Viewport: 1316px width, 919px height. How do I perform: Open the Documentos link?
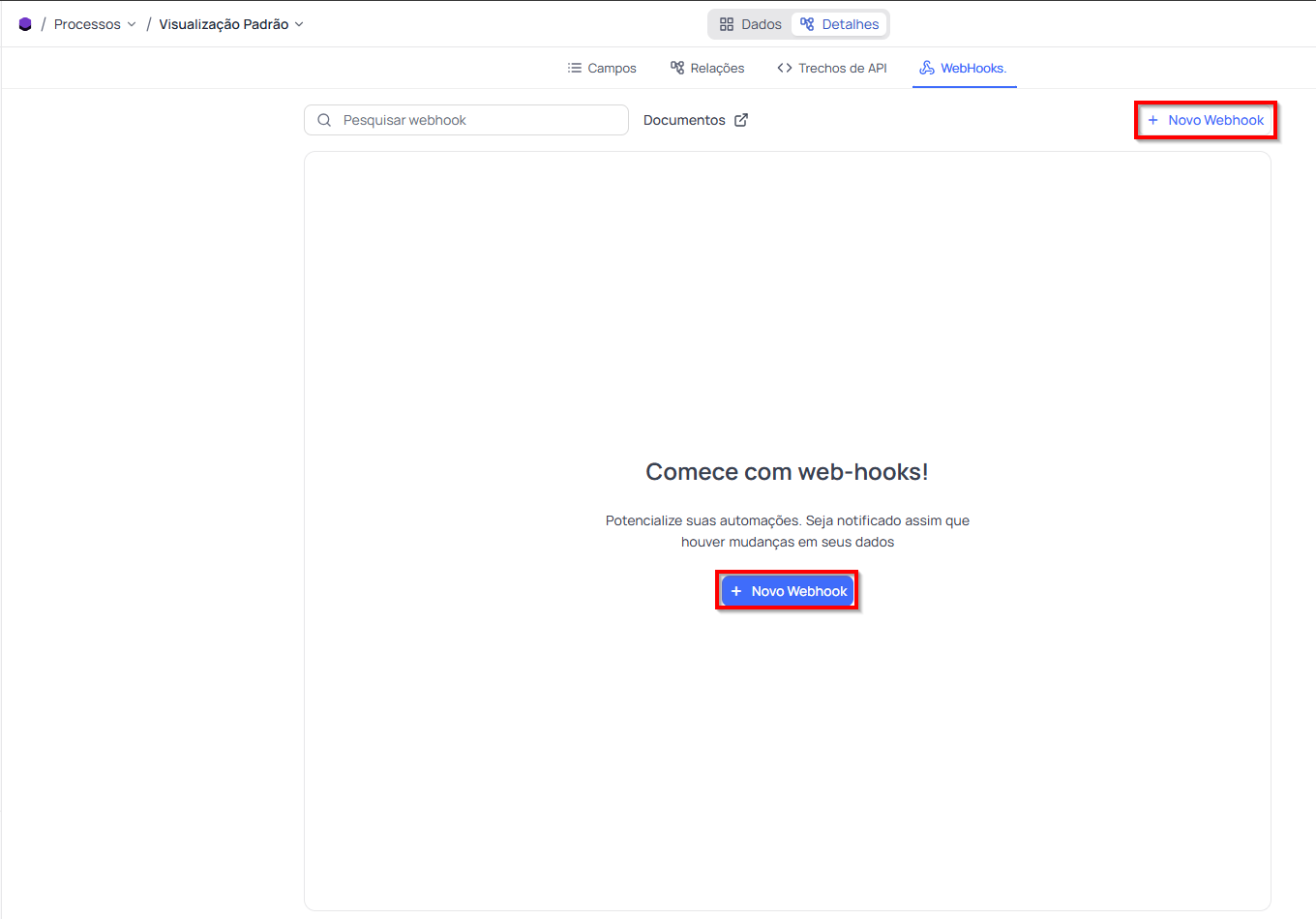click(x=685, y=119)
